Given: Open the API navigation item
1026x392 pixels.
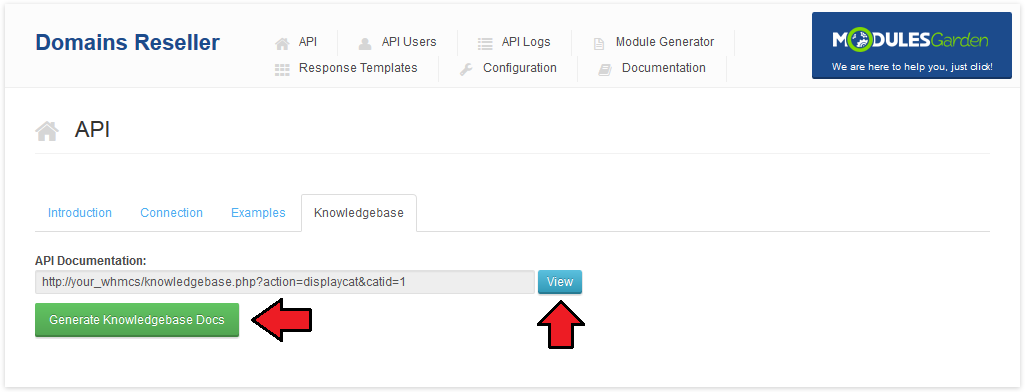Looking at the screenshot, I should tap(308, 42).
